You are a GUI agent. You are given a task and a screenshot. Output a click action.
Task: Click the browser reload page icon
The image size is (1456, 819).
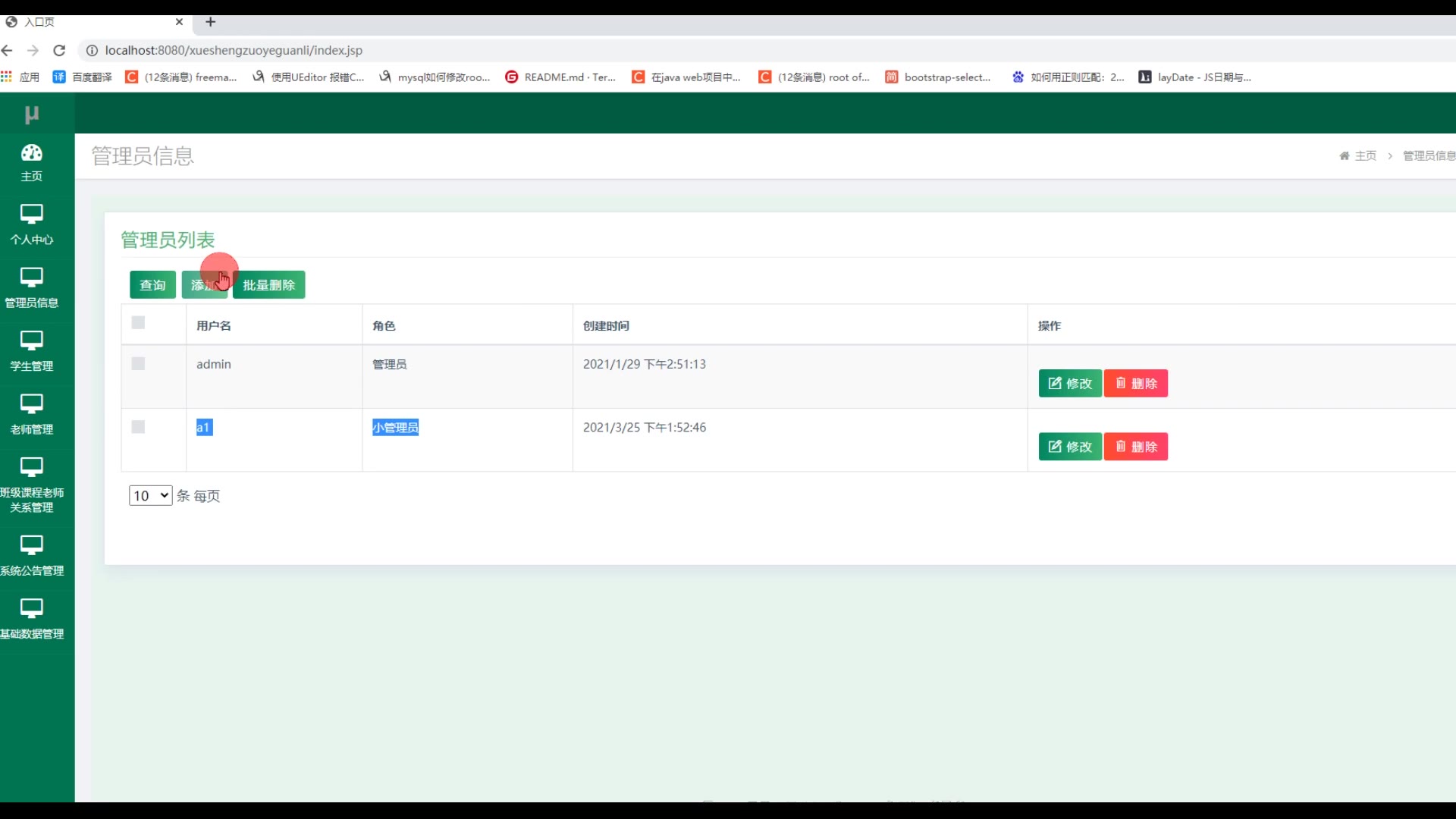[59, 50]
